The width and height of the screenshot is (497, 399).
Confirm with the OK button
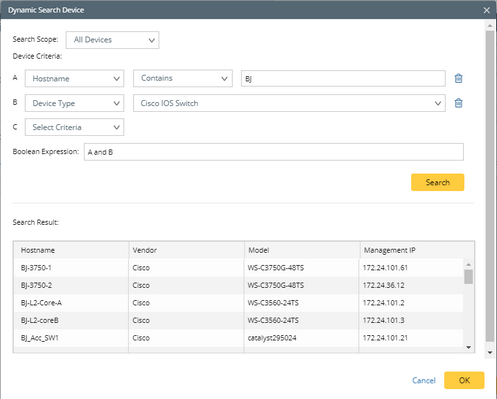464,380
